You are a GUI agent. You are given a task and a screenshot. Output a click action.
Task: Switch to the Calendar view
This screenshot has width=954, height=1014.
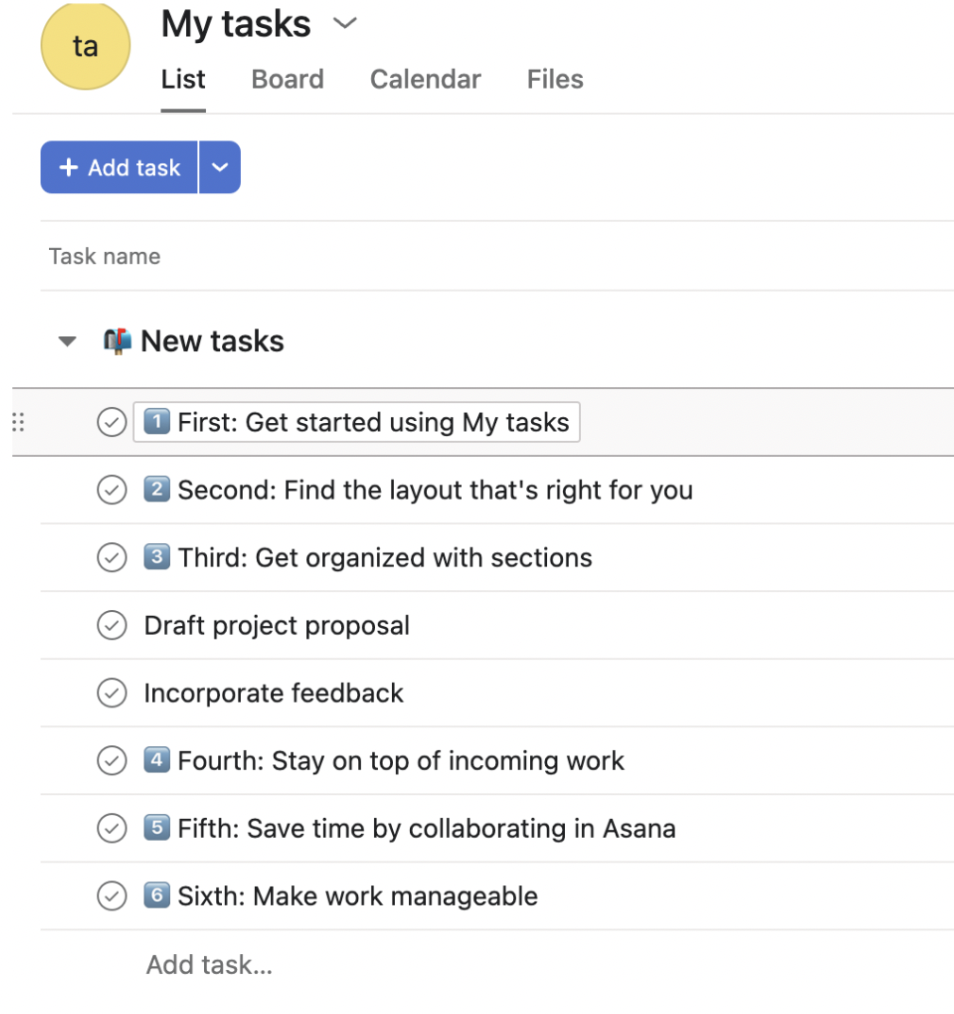425,79
